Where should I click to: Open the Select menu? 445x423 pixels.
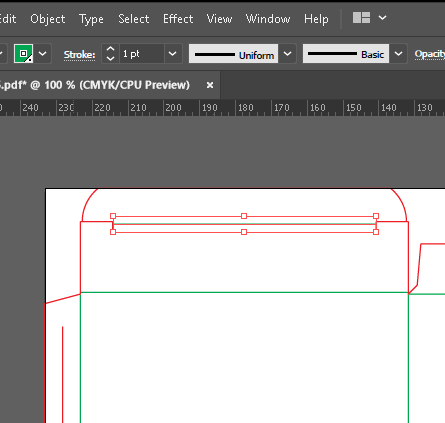tap(133, 19)
